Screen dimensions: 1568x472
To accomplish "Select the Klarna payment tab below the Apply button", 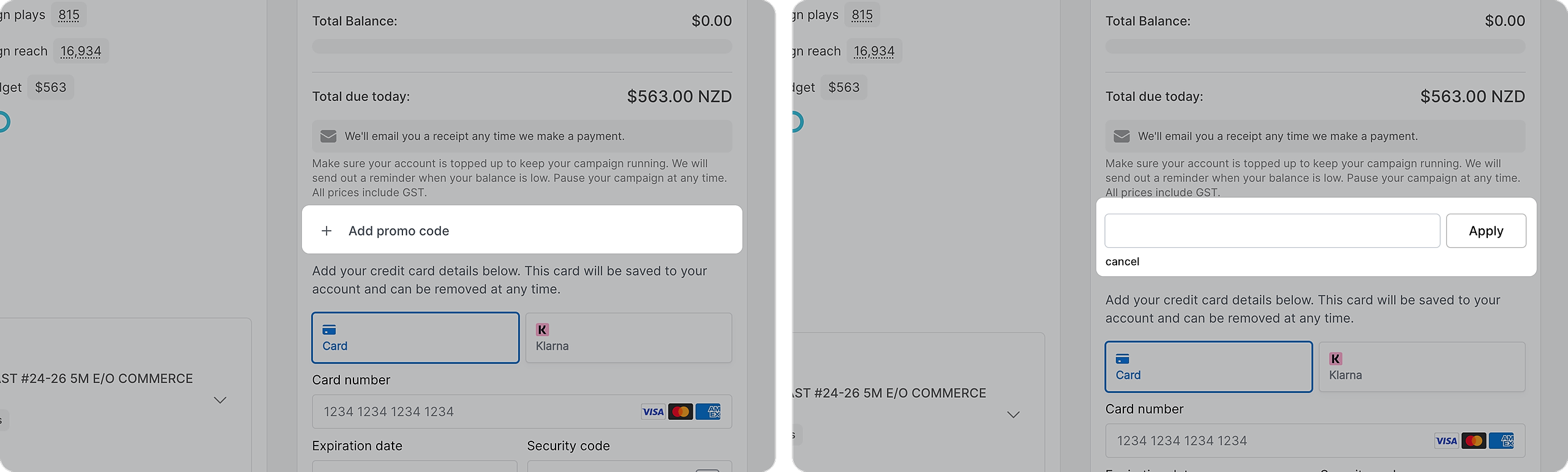I will pyautogui.click(x=1422, y=367).
